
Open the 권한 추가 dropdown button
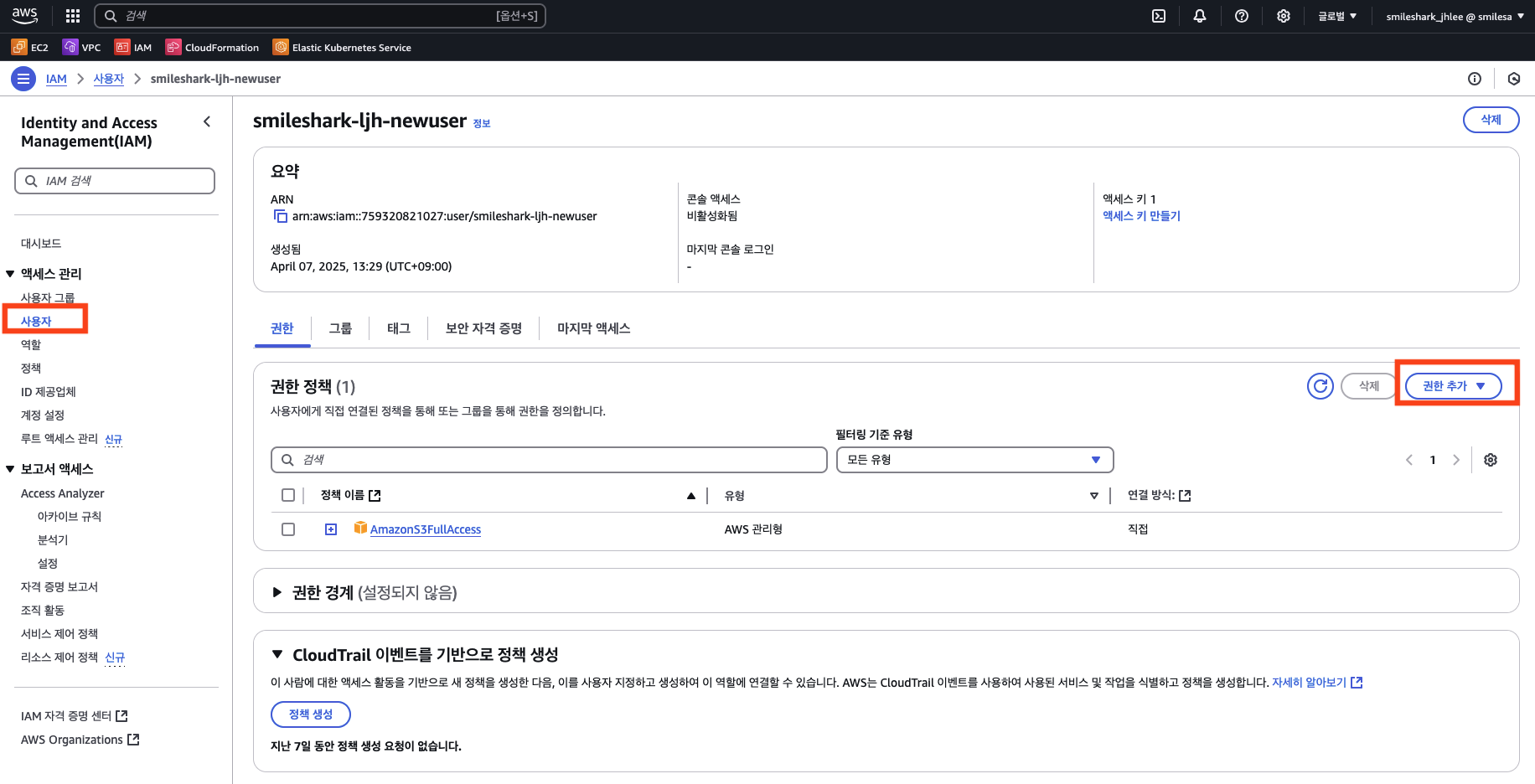tap(1453, 386)
